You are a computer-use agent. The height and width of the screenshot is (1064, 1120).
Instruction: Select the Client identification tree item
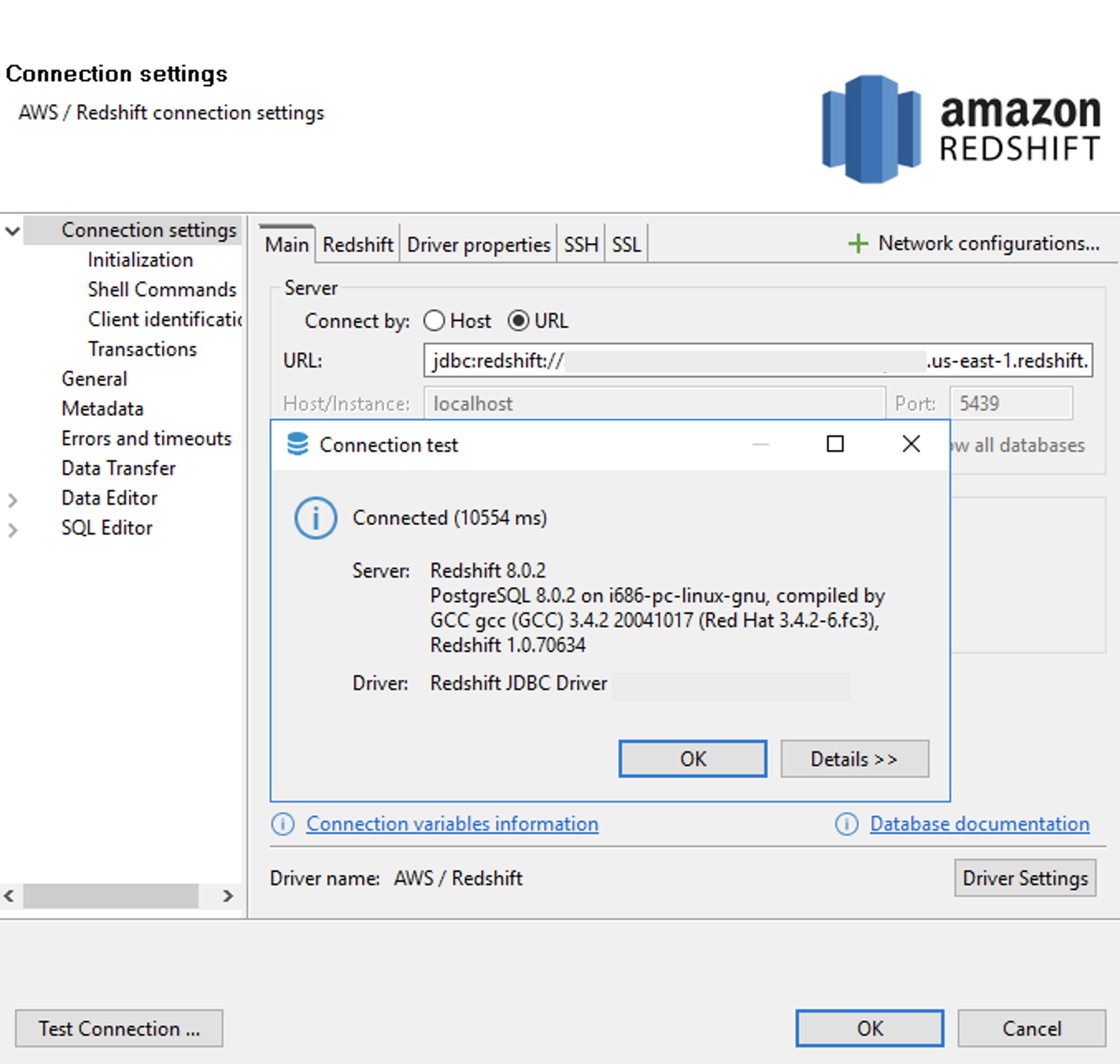pos(165,319)
